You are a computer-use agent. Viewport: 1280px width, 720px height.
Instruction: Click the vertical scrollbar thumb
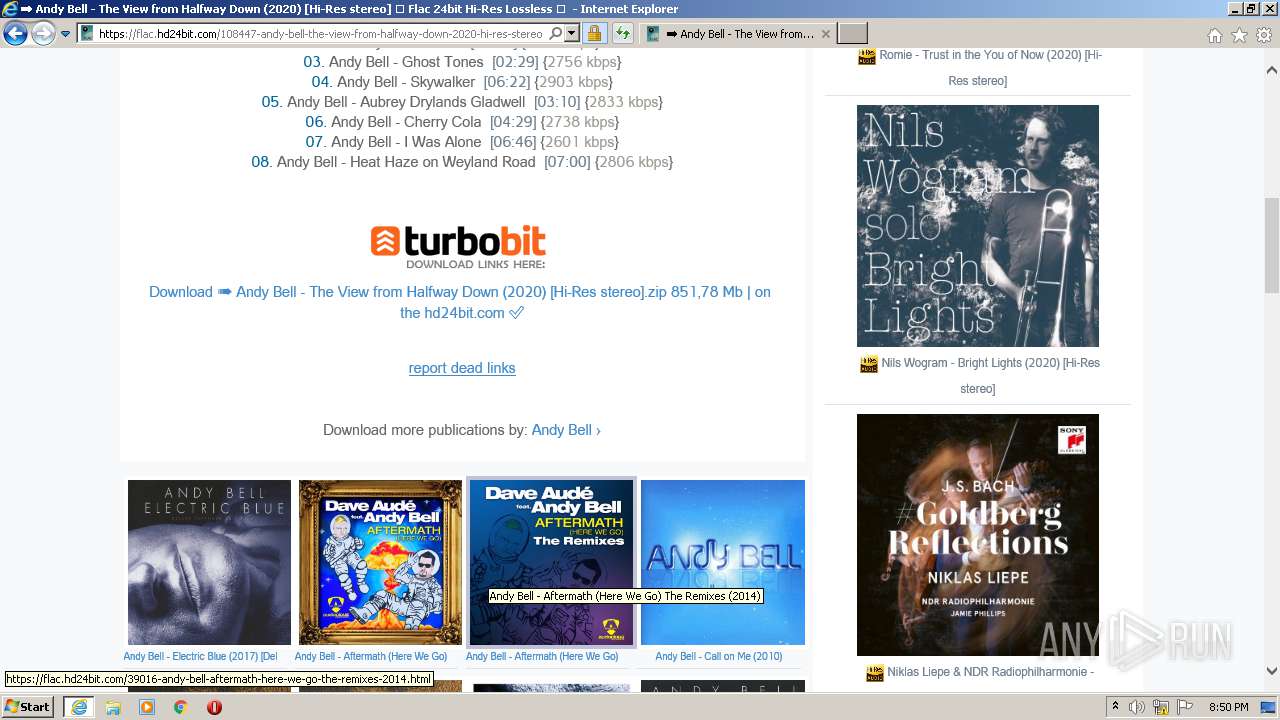[x=1272, y=244]
